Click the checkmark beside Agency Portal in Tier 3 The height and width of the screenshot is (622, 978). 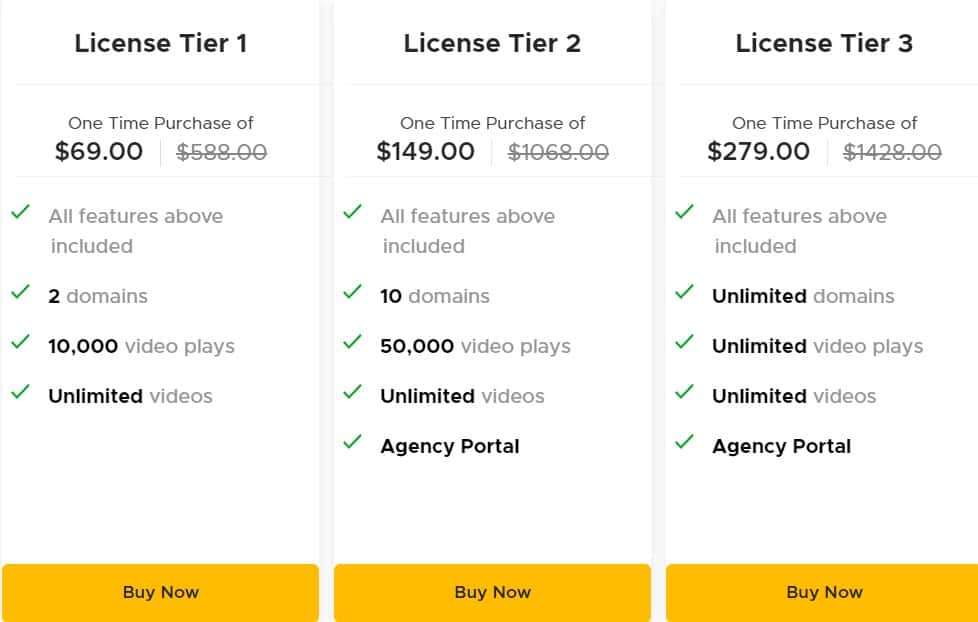pyautogui.click(x=685, y=443)
